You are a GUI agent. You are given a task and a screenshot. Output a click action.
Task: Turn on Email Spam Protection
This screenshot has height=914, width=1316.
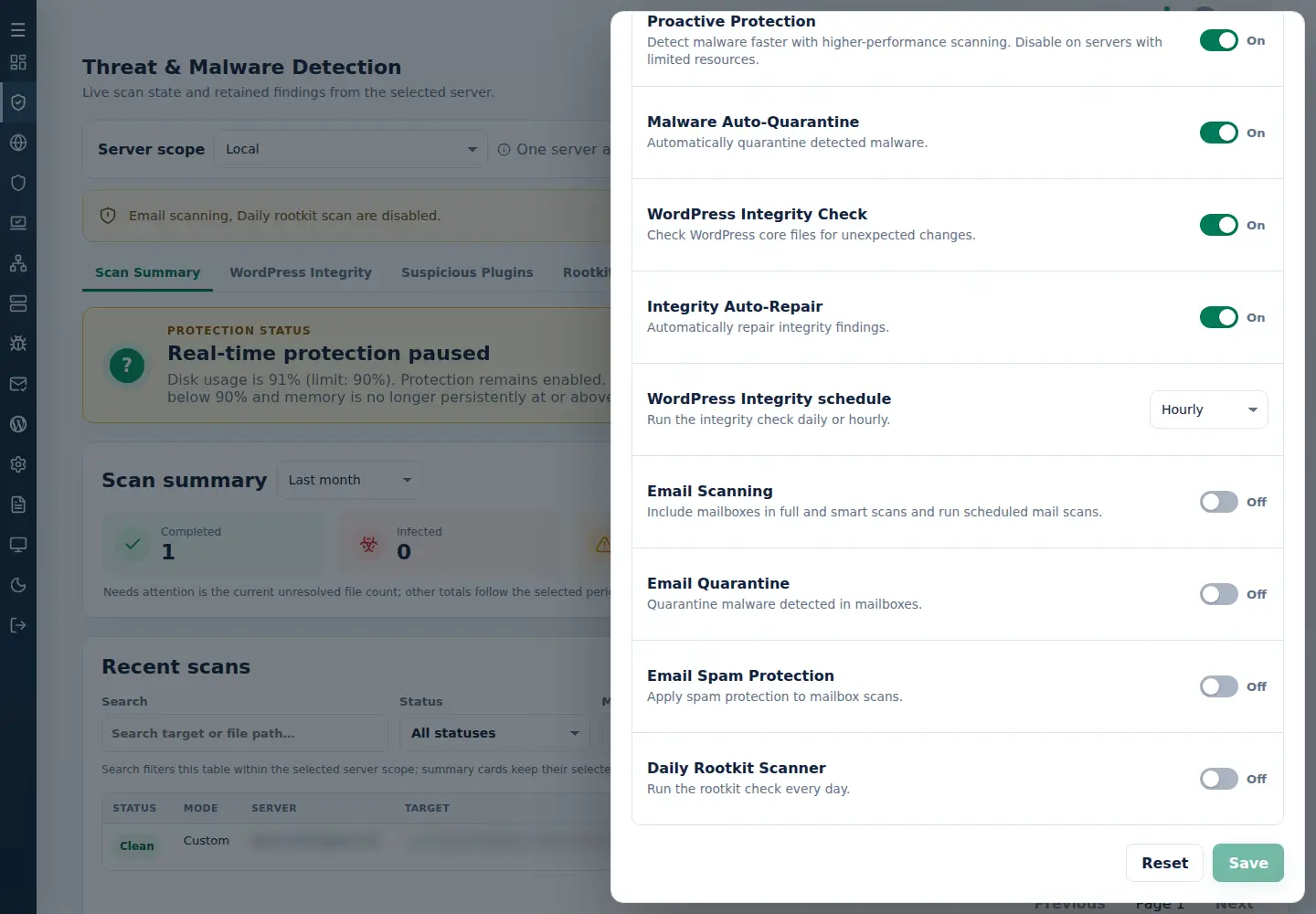click(1218, 686)
